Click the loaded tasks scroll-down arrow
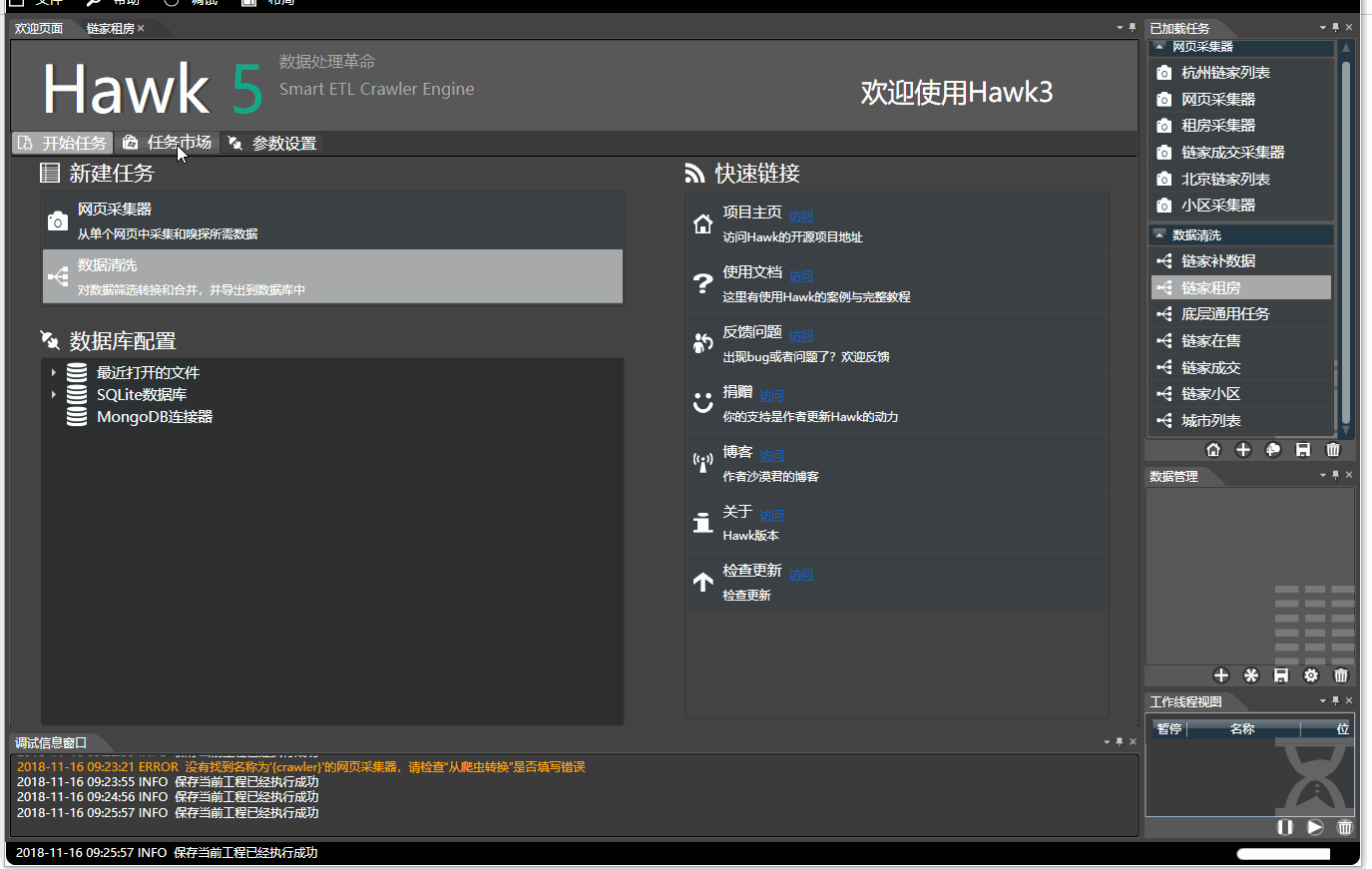 coord(1346,431)
